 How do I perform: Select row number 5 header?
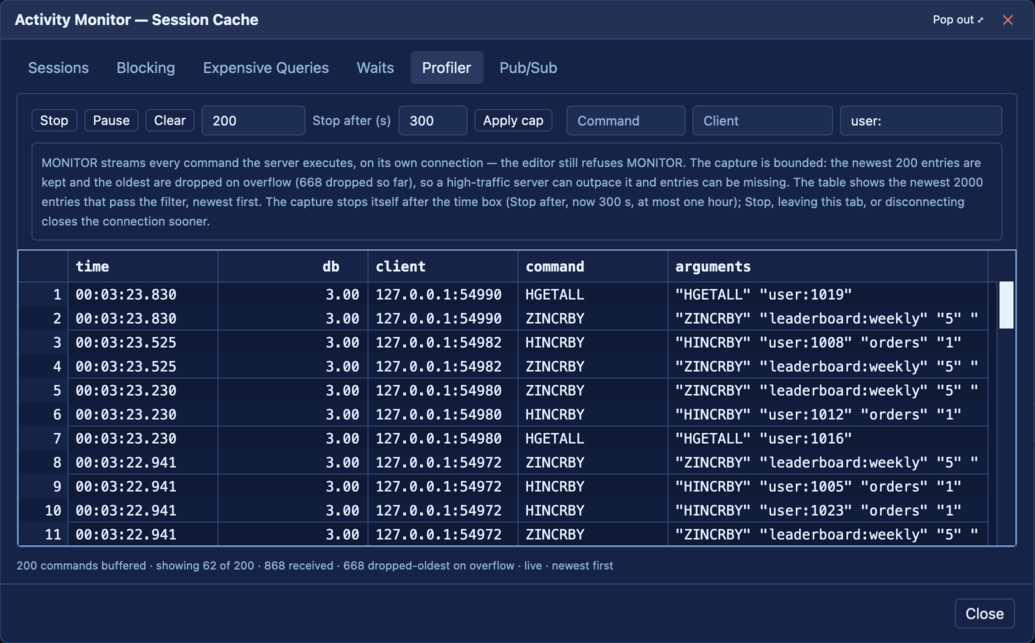coord(44,390)
